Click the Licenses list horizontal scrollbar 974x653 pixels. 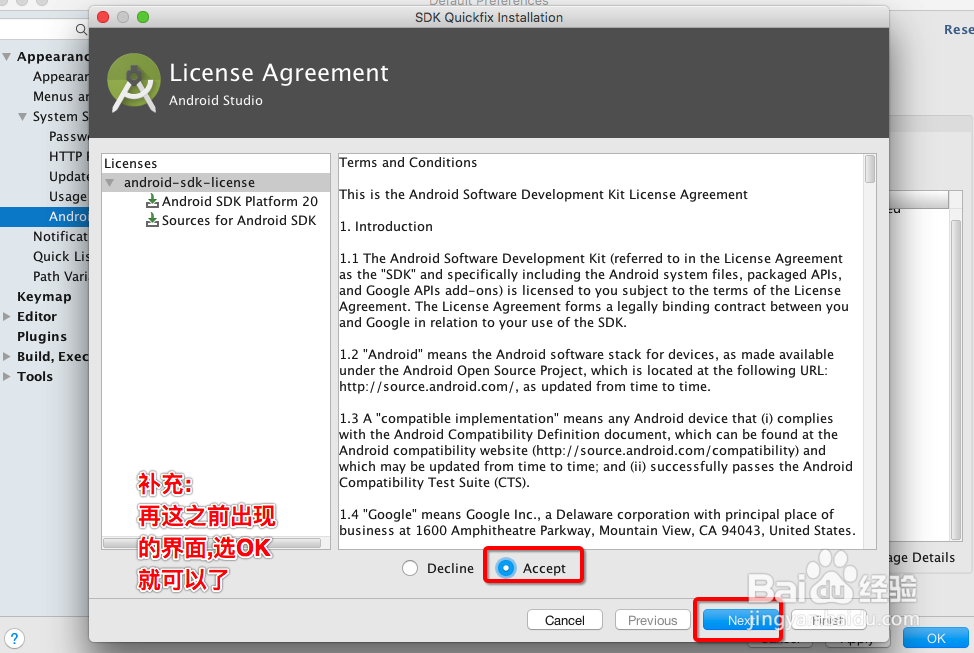(x=212, y=543)
